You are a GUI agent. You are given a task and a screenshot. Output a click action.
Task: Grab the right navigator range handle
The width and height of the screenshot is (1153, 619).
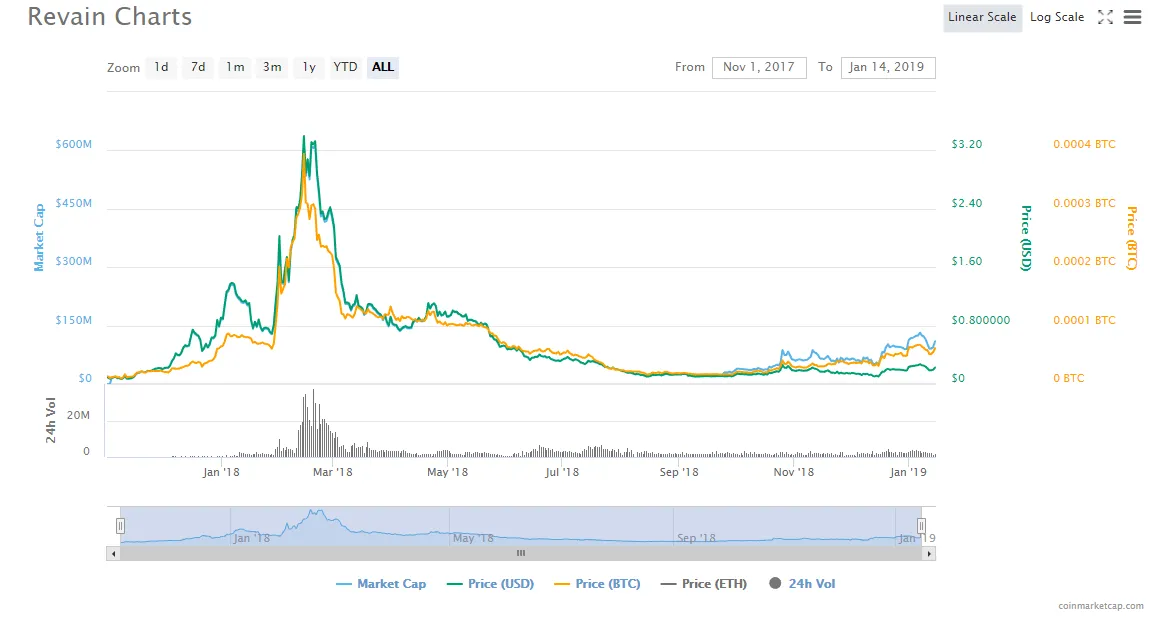click(x=921, y=526)
